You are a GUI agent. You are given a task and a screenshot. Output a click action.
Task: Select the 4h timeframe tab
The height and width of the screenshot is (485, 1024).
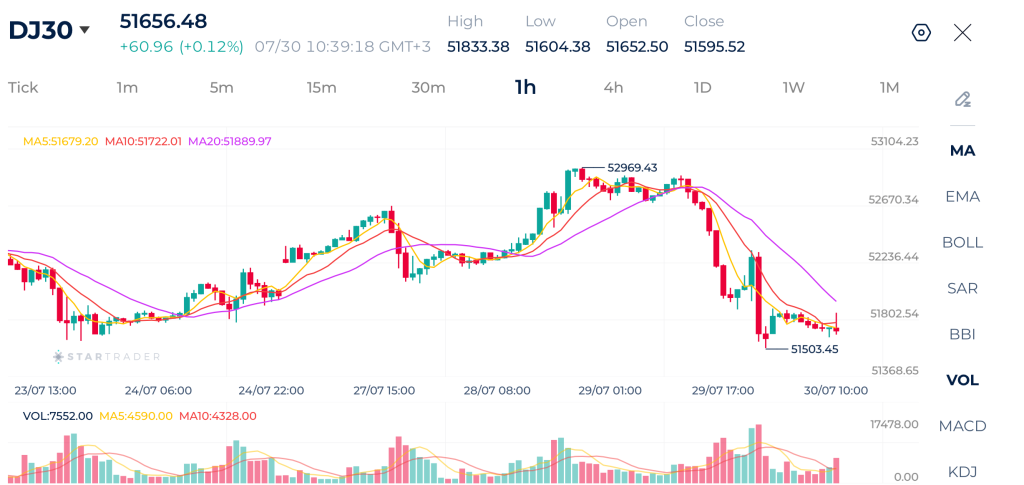[x=613, y=87]
